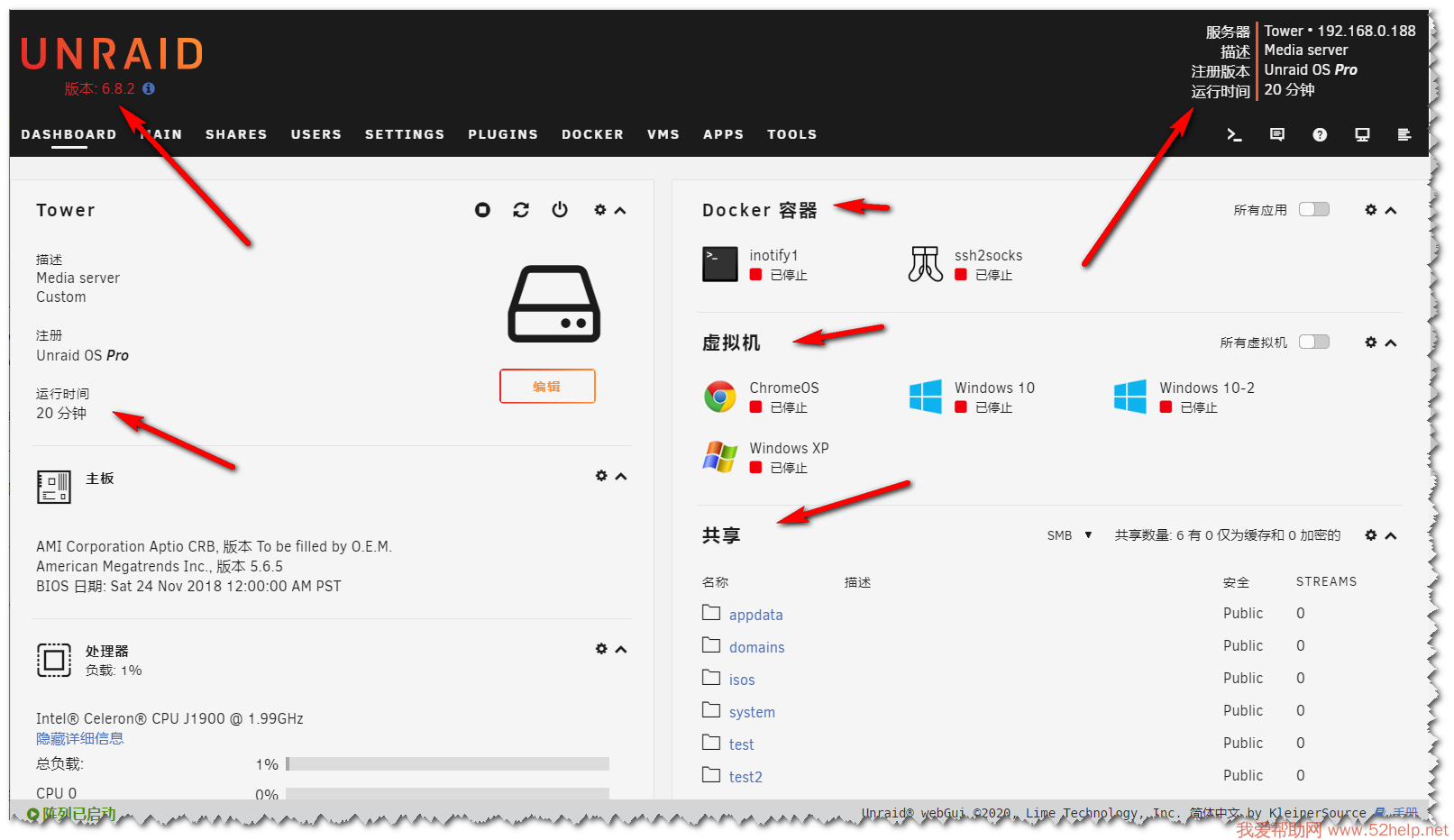Open the terminal icon in header

point(1234,134)
